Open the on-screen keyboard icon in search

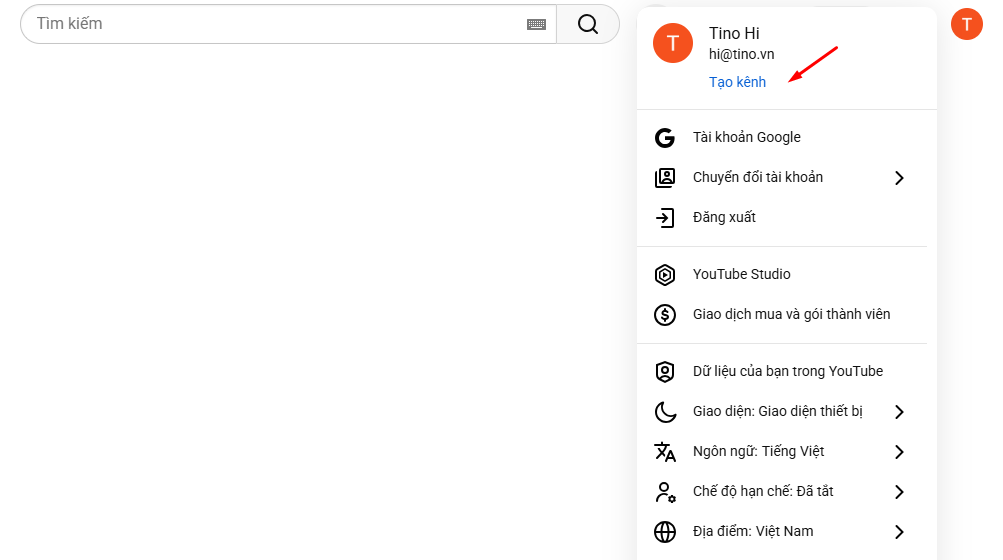[x=537, y=24]
